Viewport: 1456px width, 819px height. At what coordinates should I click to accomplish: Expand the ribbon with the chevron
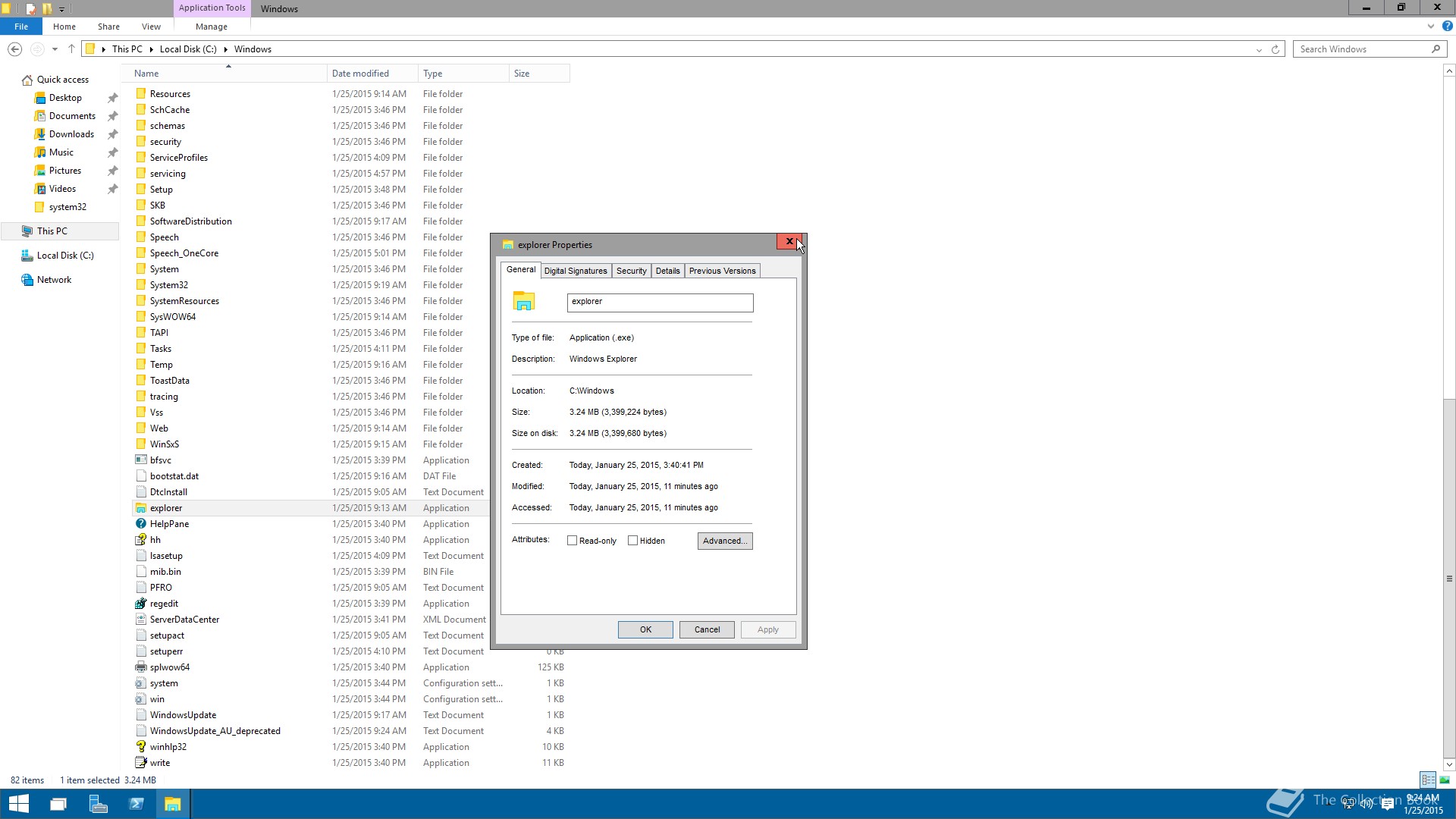[1431, 26]
